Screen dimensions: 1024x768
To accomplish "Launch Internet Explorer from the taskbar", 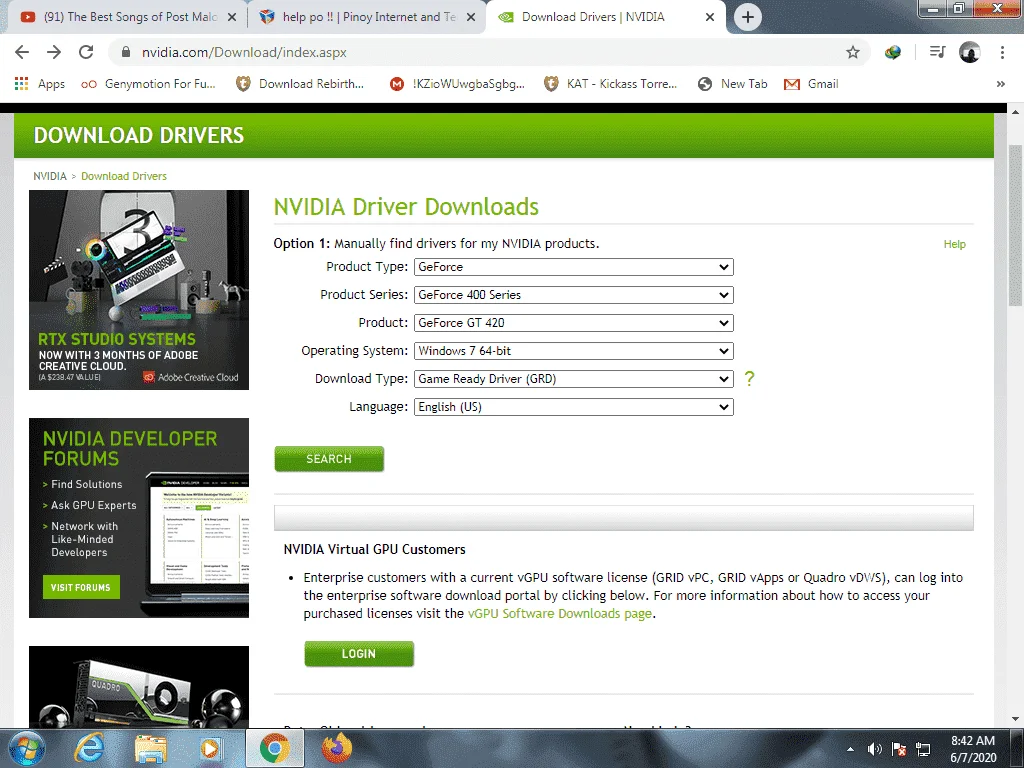I will 89,748.
